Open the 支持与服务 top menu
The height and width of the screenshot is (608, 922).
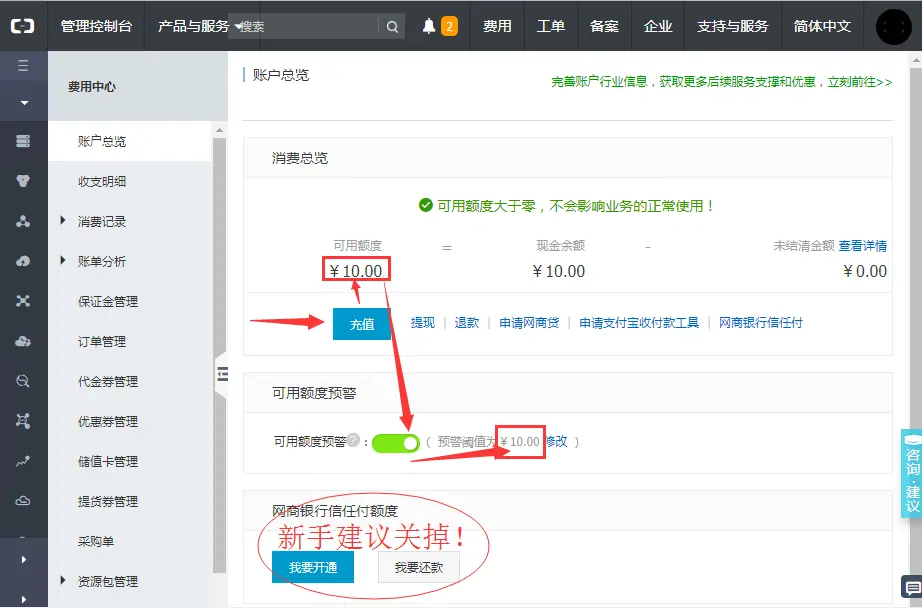pyautogui.click(x=733, y=26)
